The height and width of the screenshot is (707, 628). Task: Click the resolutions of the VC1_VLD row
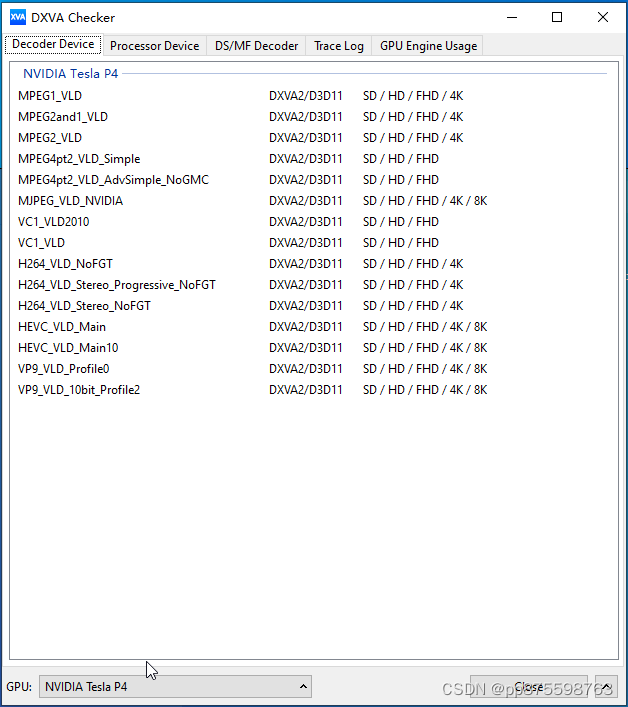pyautogui.click(x=401, y=243)
